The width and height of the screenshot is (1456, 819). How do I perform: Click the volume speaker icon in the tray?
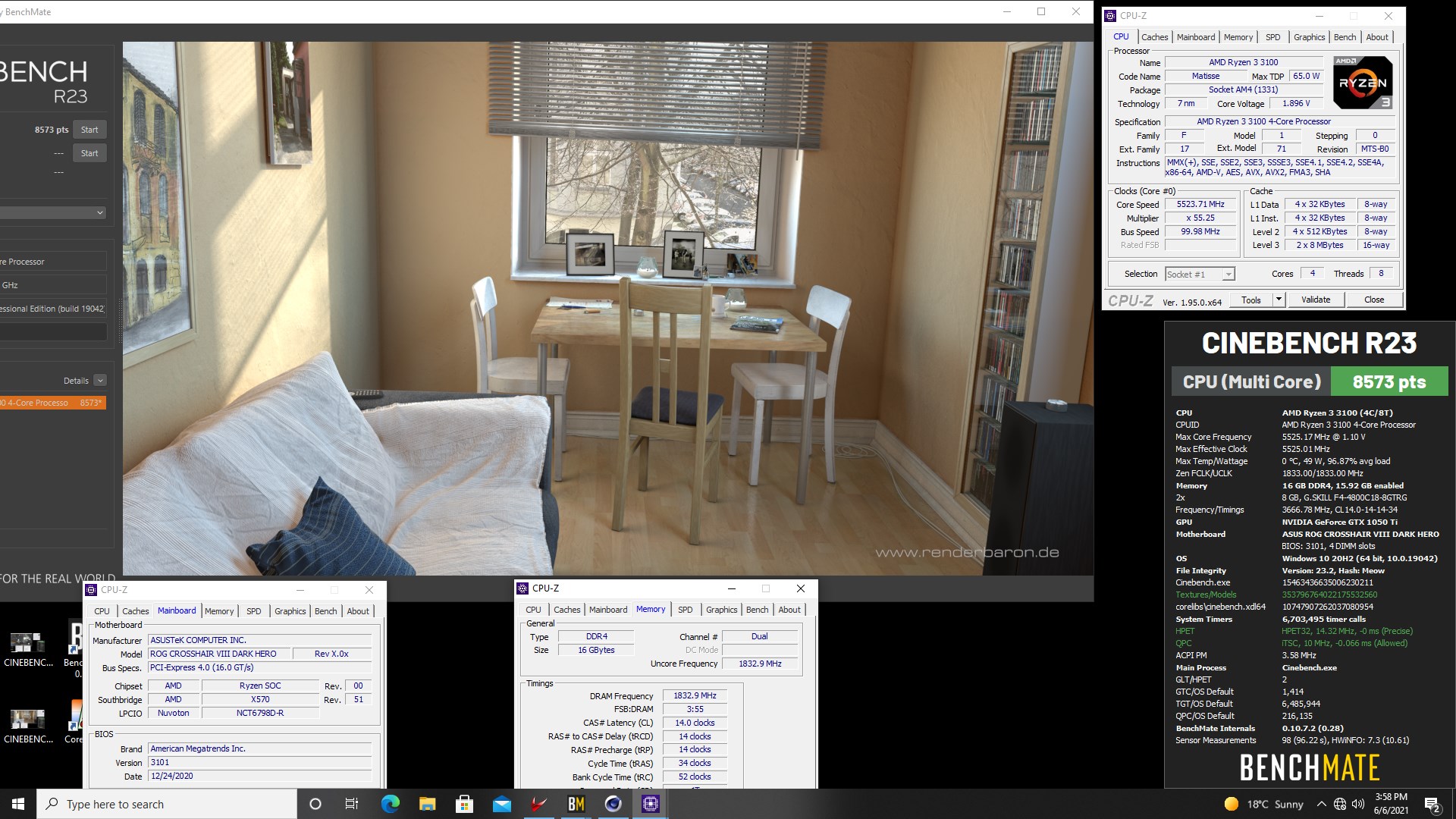point(1358,804)
